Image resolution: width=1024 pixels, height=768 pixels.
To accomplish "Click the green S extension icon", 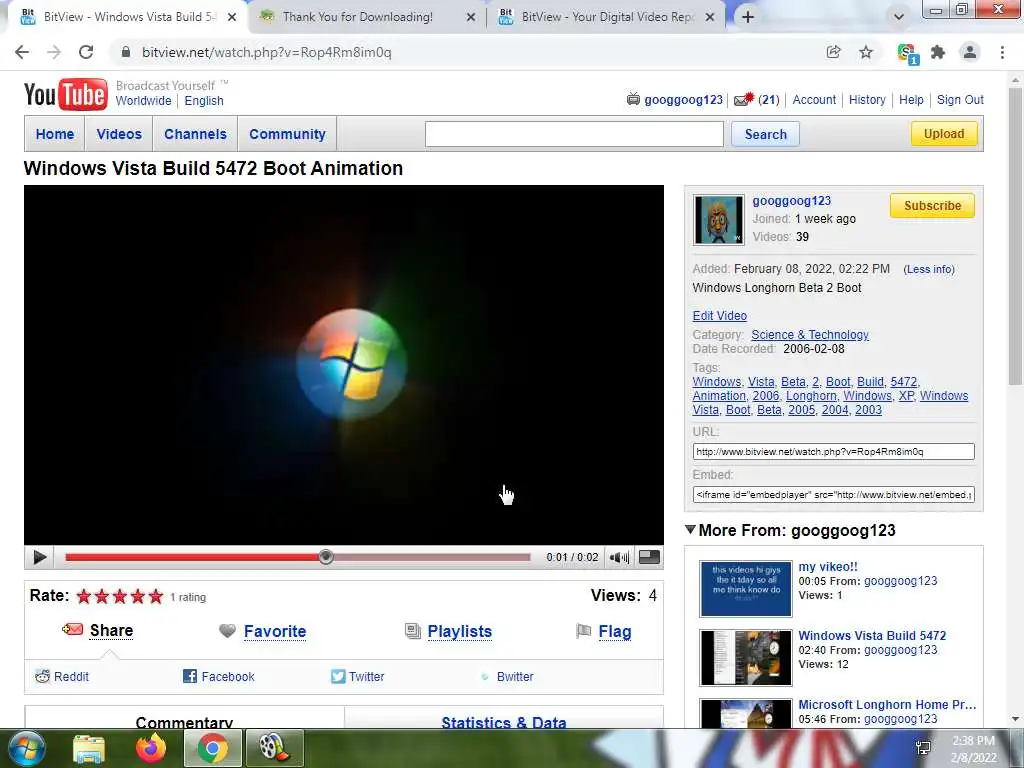I will (x=907, y=54).
